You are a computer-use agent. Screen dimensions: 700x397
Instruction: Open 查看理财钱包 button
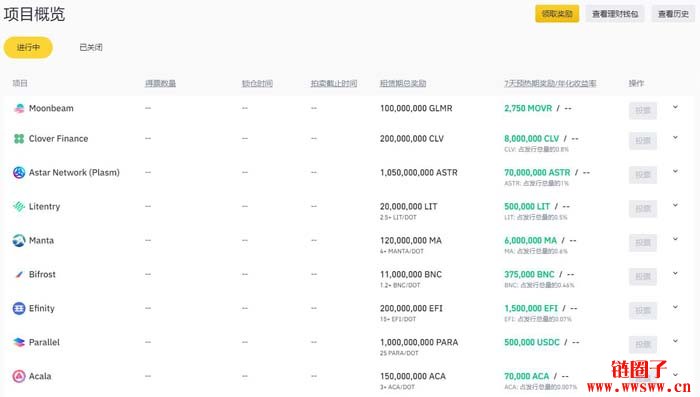pyautogui.click(x=615, y=14)
